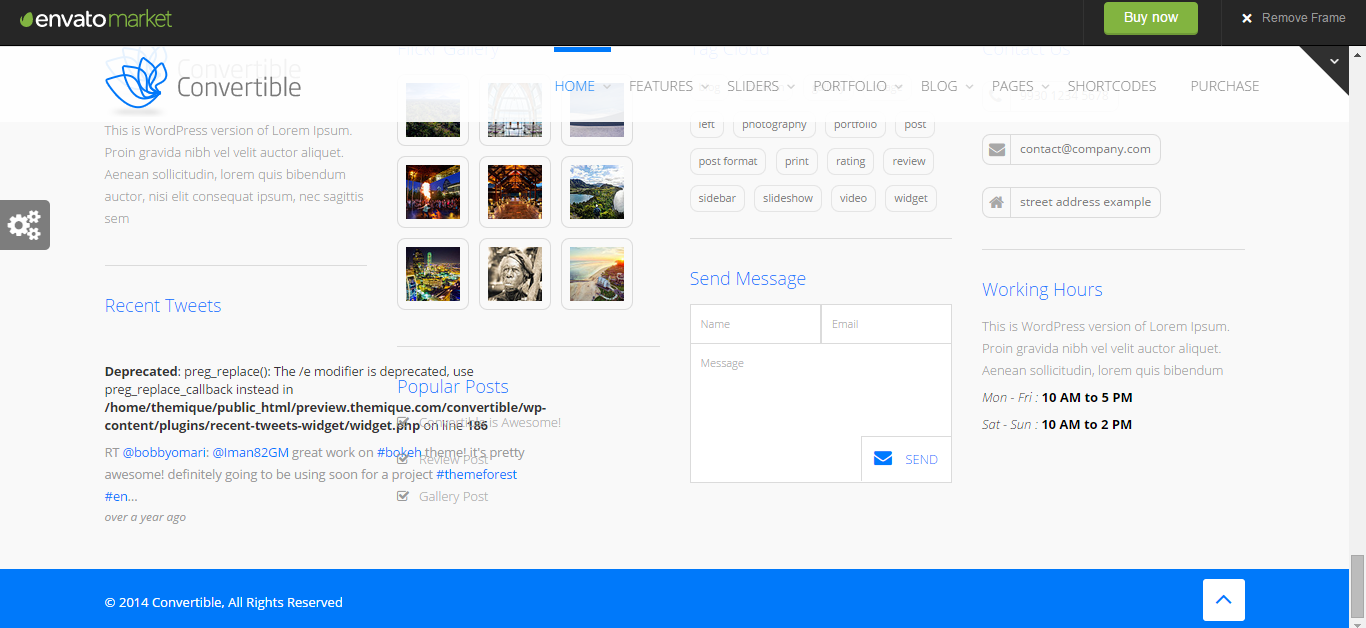
Task: Open the black-and-white portrait thumbnail
Action: point(515,274)
